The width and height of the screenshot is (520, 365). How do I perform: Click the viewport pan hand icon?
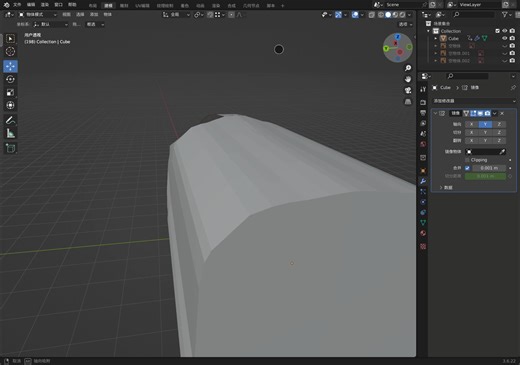tap(408, 79)
